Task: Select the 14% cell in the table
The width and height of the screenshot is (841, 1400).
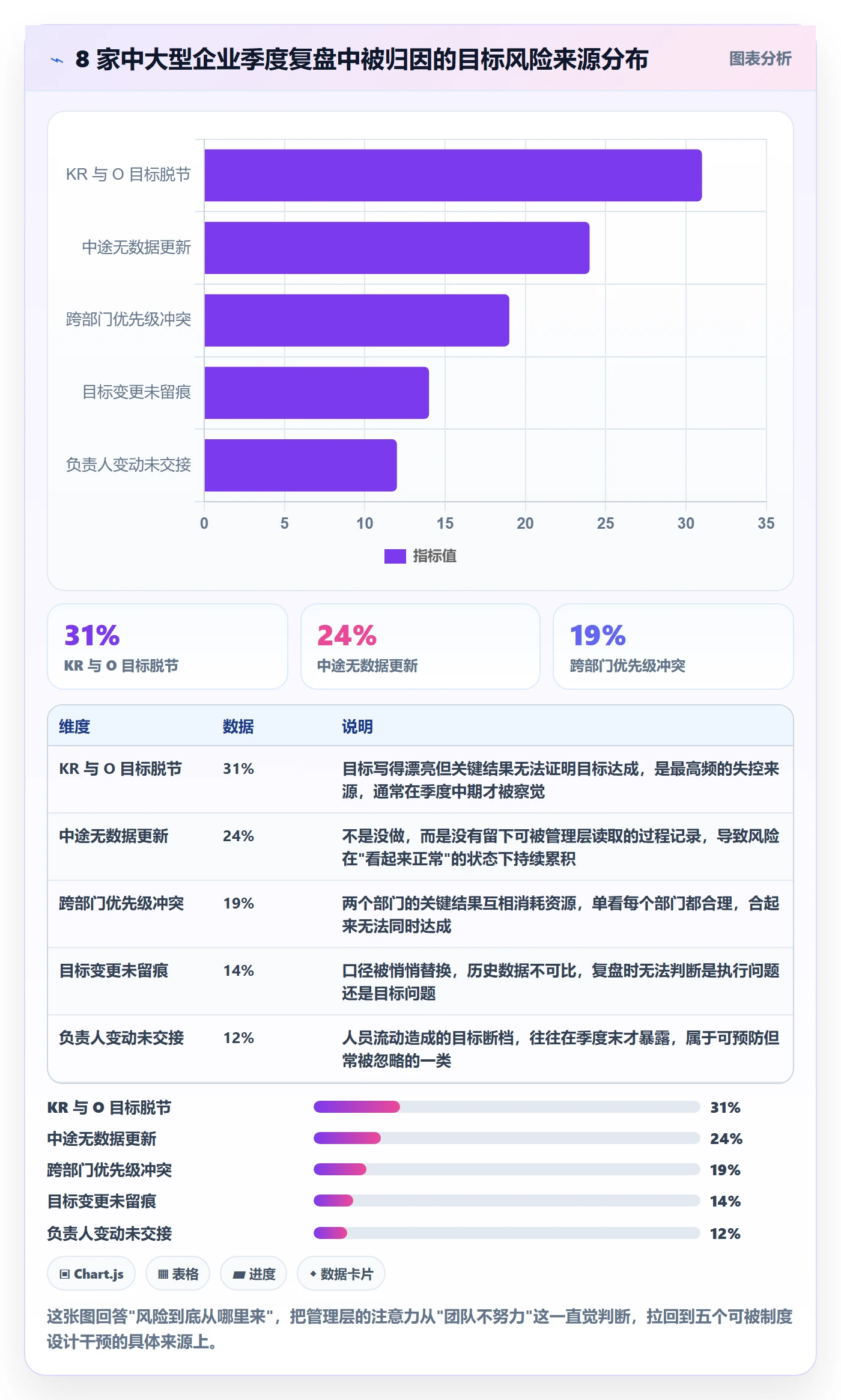Action: point(238,970)
